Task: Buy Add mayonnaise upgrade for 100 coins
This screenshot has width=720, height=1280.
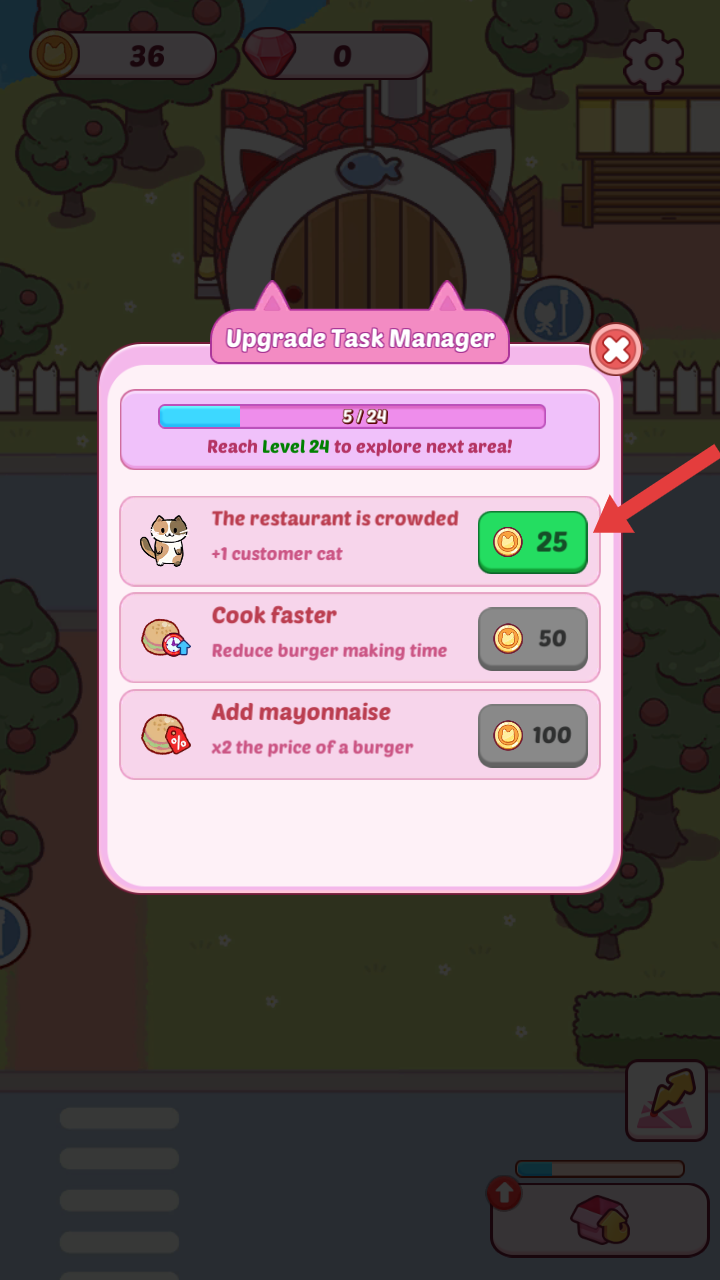Action: pyautogui.click(x=532, y=735)
